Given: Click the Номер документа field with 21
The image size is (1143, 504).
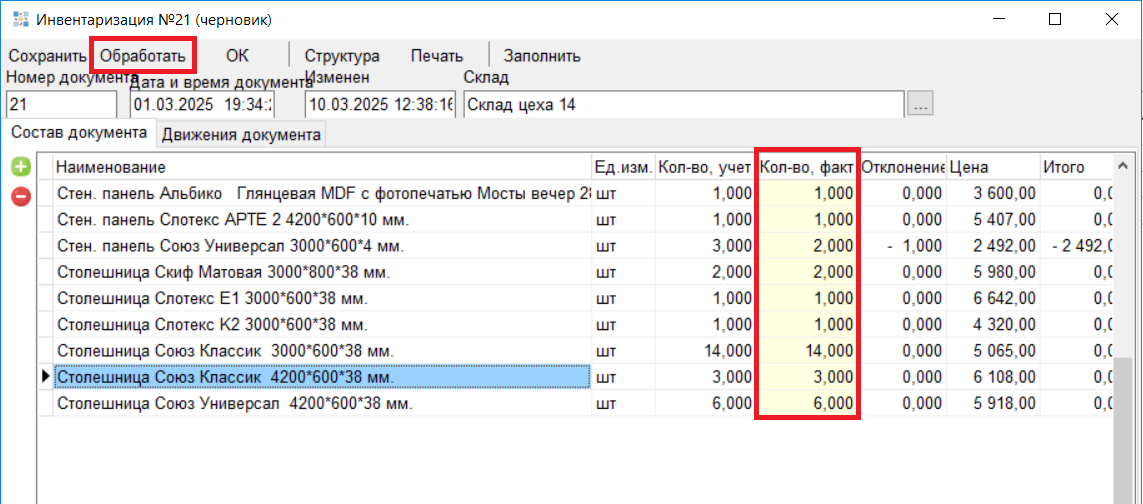Looking at the screenshot, I should point(61,104).
